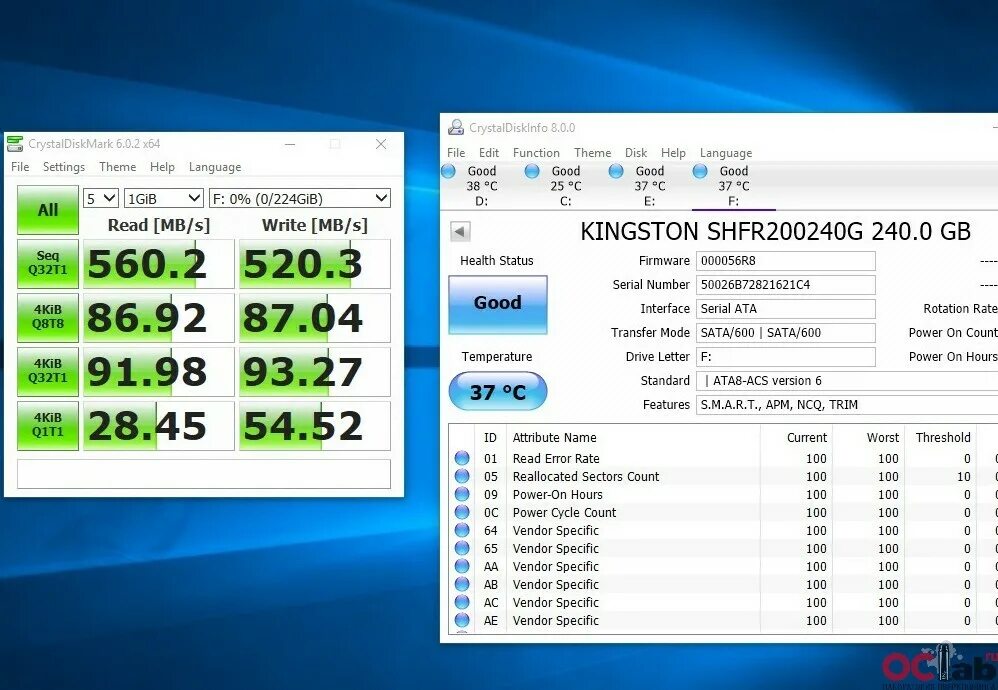Click status orb for attribute ID AA
The width and height of the screenshot is (998, 690).
pos(462,566)
